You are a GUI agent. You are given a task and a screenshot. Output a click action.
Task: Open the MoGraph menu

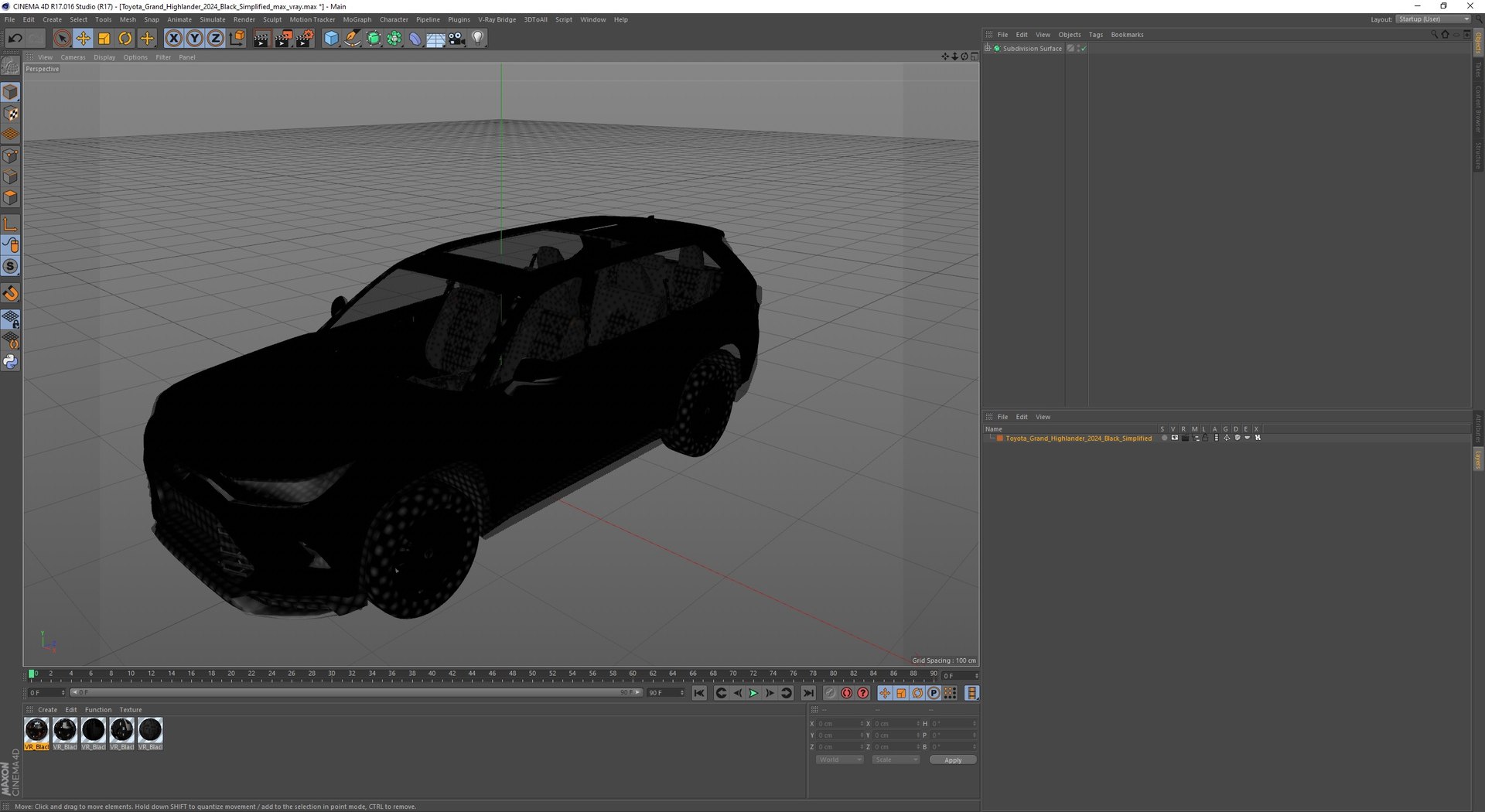point(357,19)
